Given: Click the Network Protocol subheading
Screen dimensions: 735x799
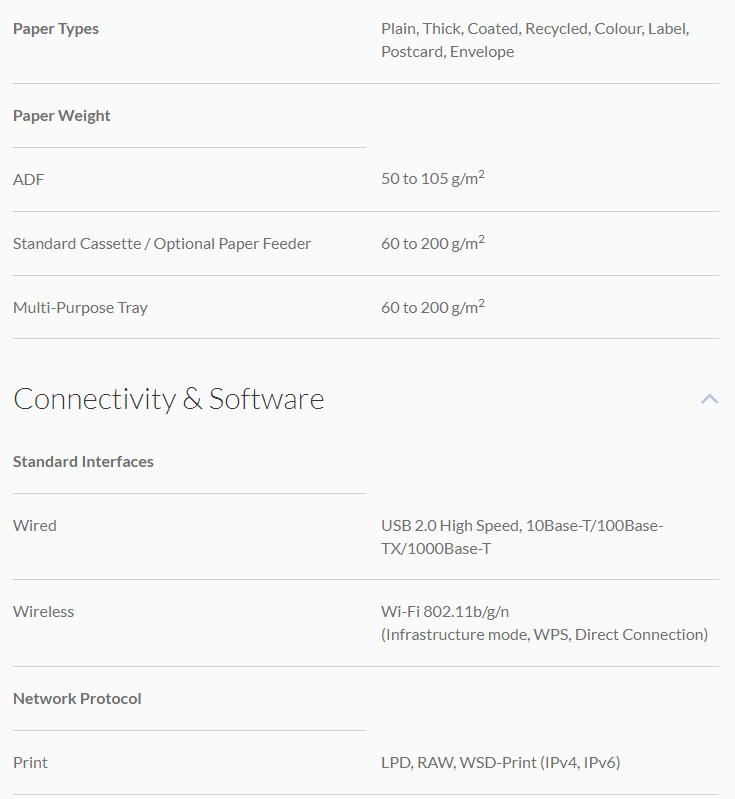Looking at the screenshot, I should click(x=77, y=699).
